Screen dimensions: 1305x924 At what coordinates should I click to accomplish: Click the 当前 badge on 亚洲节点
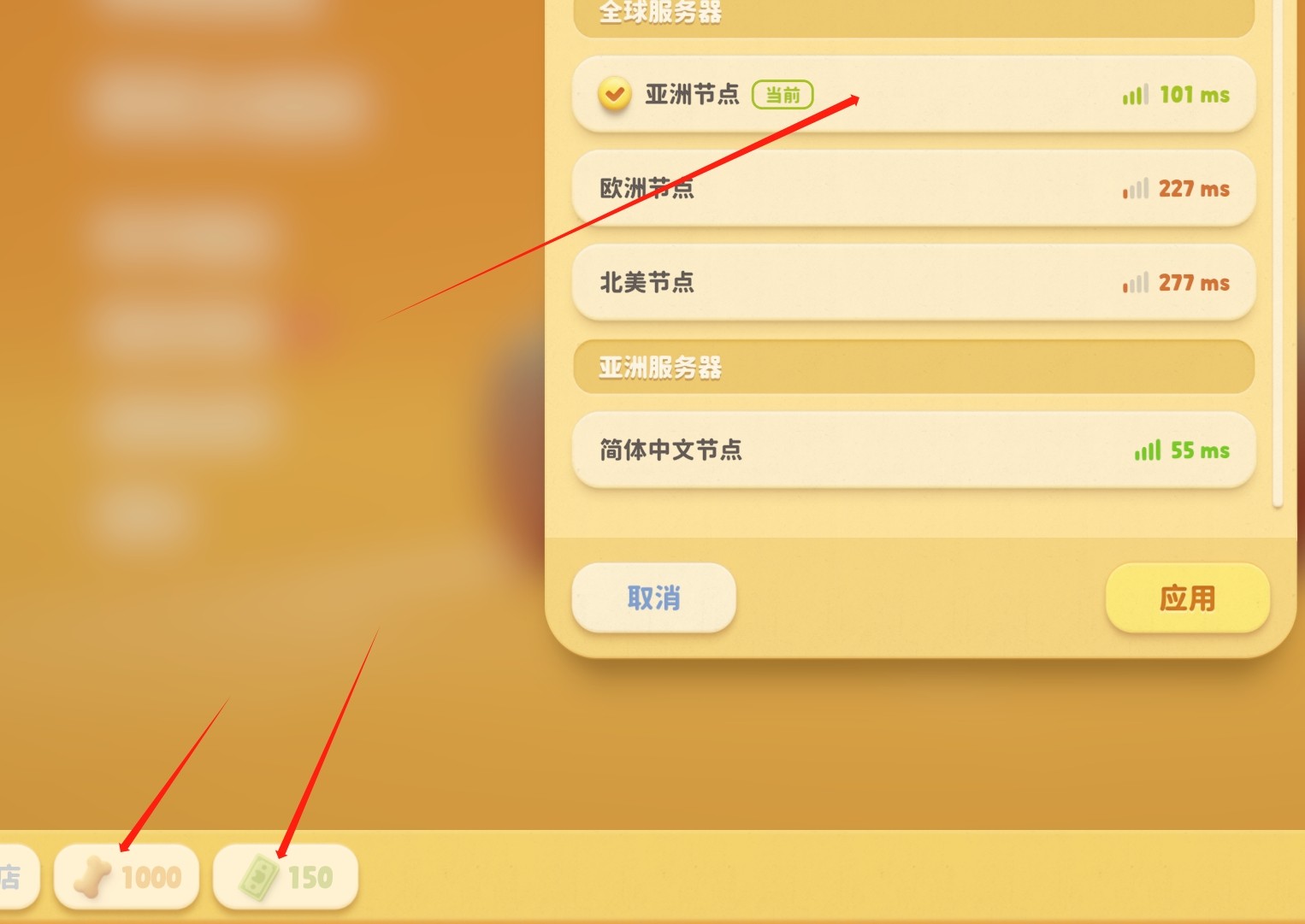point(782,94)
